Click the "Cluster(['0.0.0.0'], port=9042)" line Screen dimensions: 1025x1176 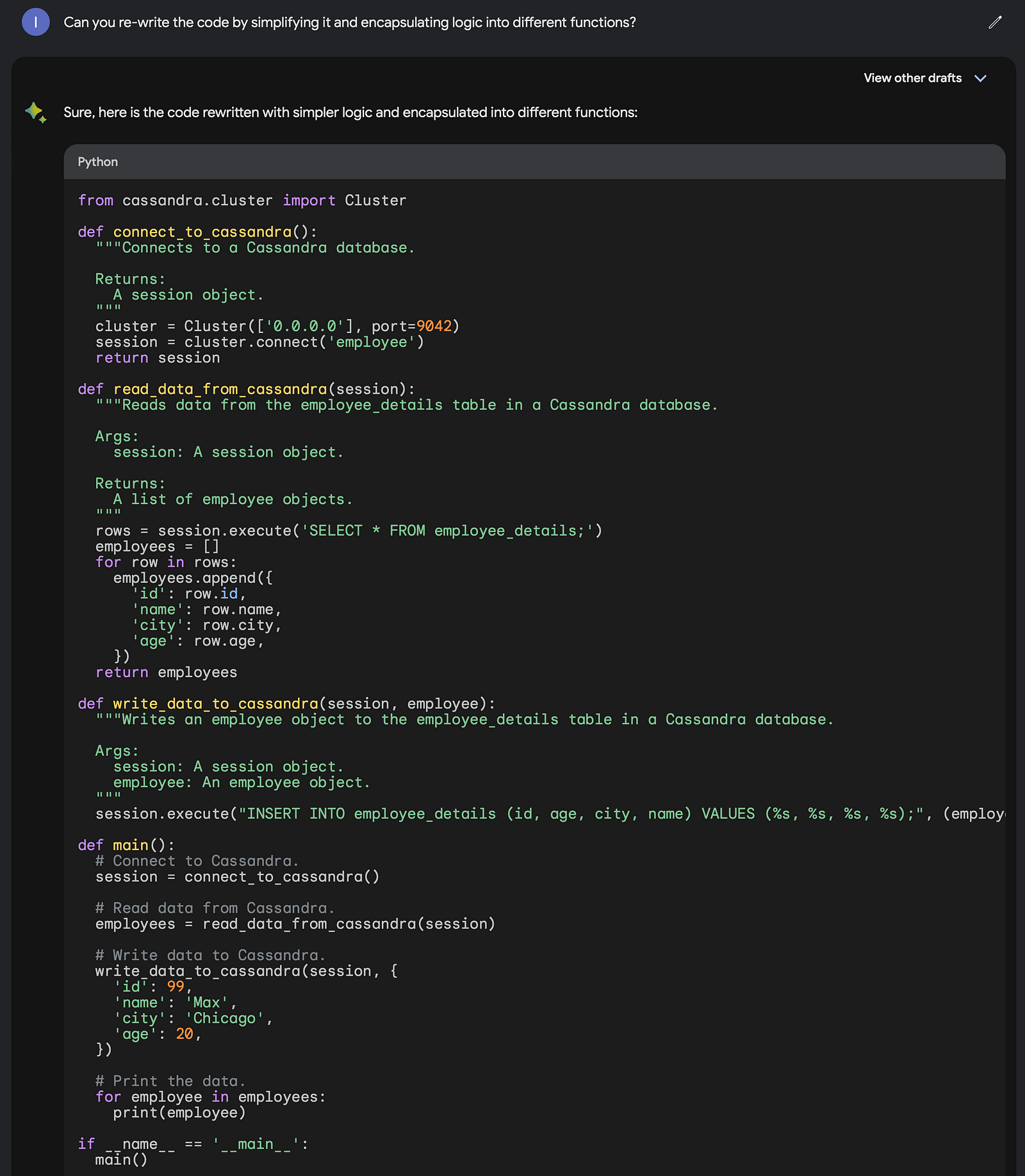click(x=277, y=326)
